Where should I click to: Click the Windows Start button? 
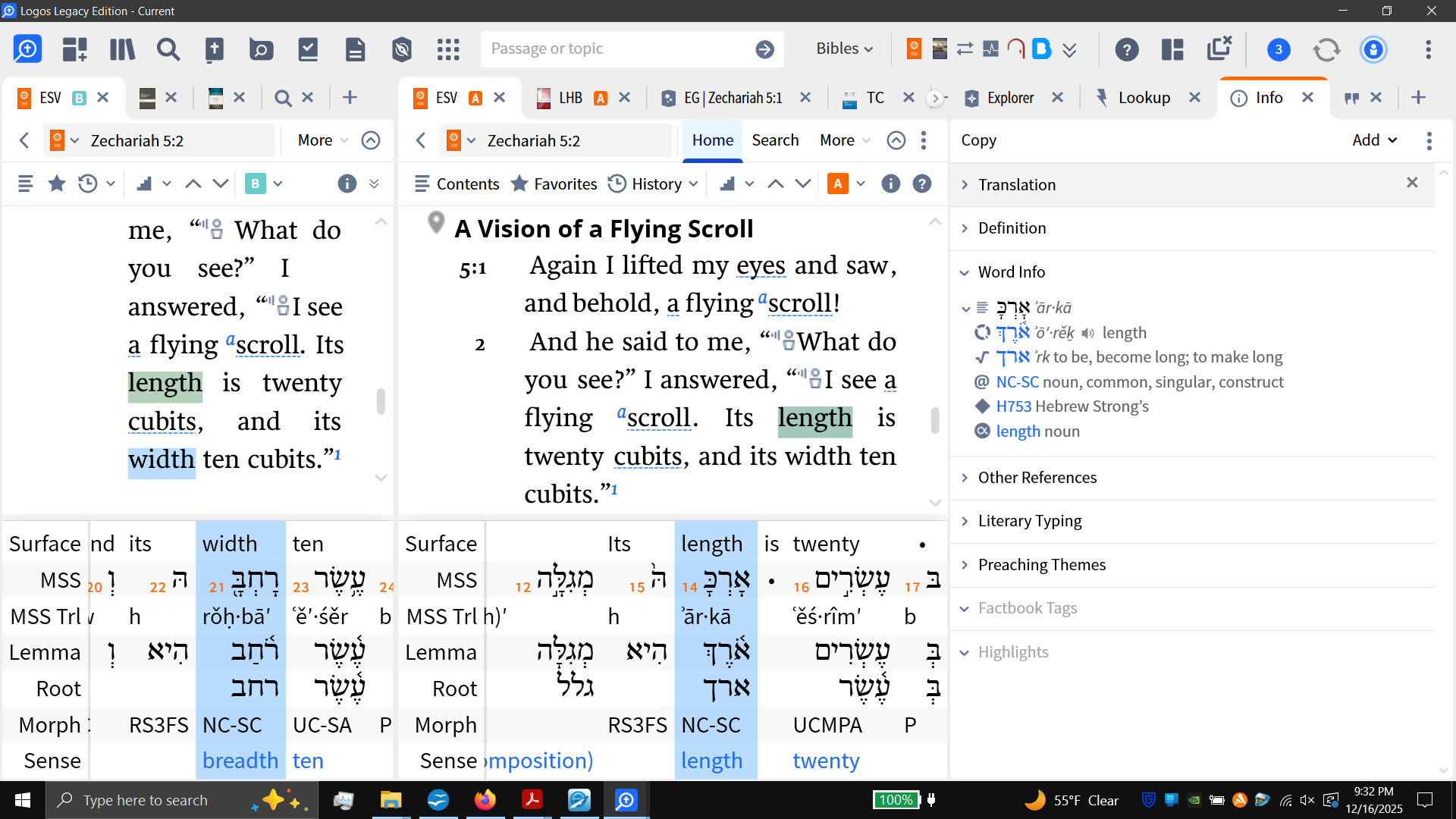[x=23, y=800]
